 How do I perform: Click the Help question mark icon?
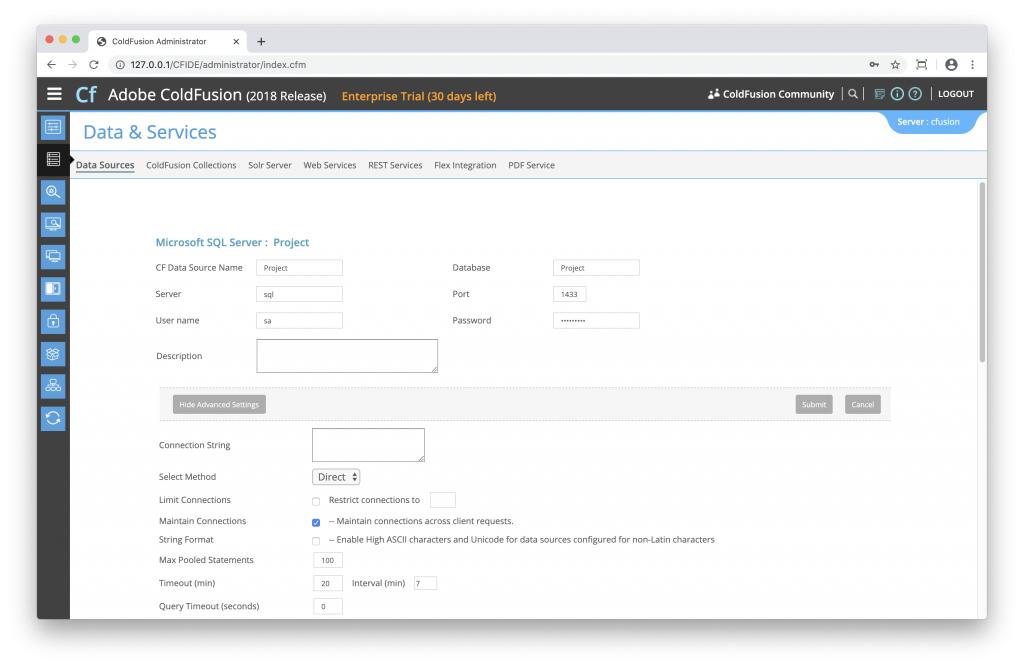[914, 94]
